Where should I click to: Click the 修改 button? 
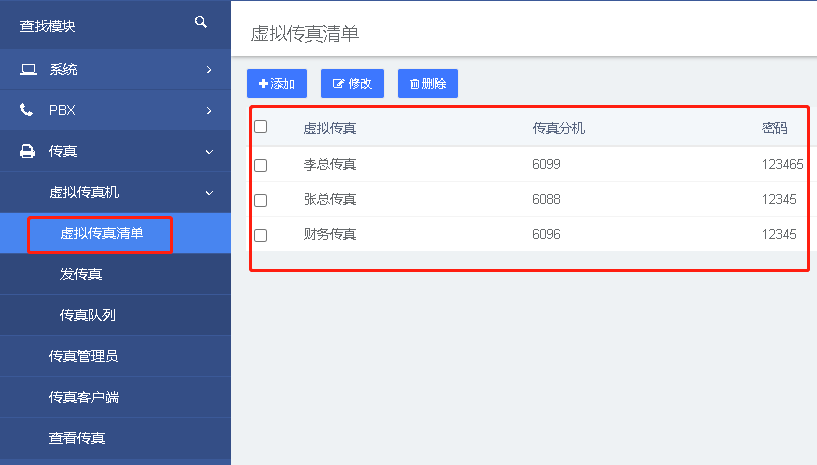[352, 83]
